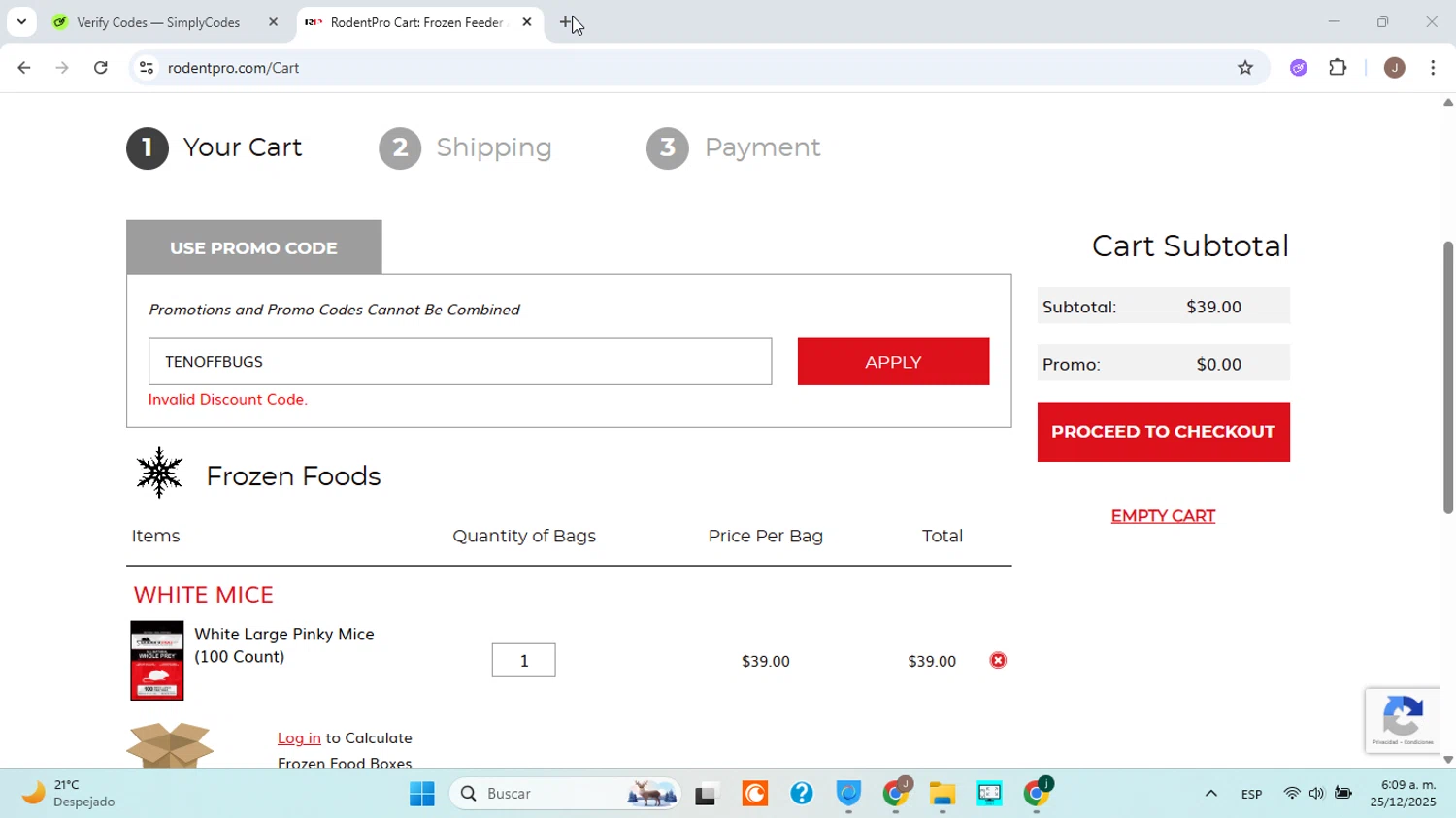Reload the RodentPro cart page

101,68
